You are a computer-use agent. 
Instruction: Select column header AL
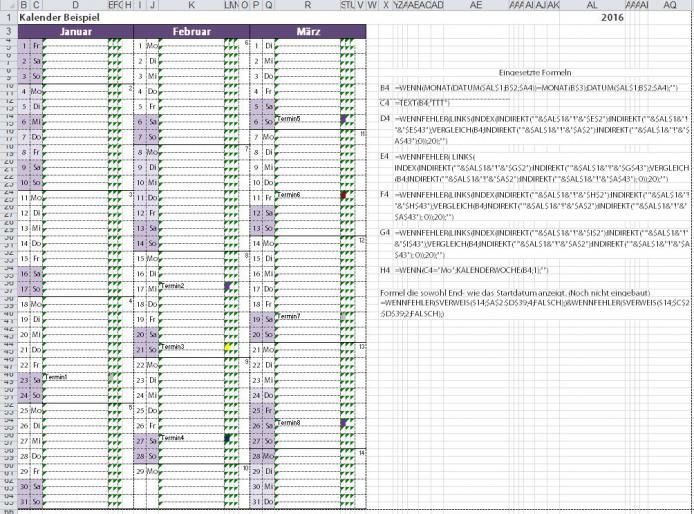pos(592,5)
